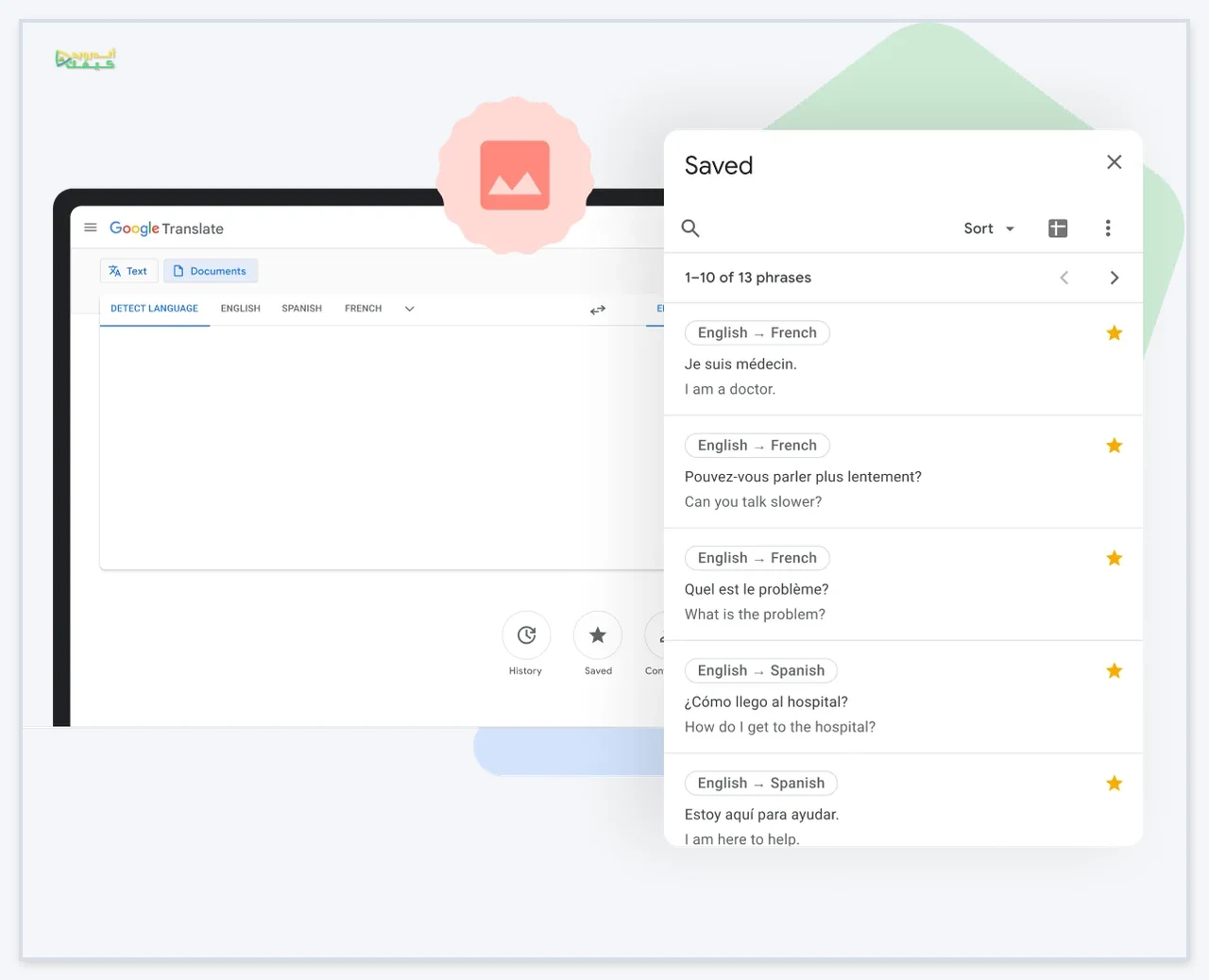
Task: Open the hamburger main menu
Action: 91,228
